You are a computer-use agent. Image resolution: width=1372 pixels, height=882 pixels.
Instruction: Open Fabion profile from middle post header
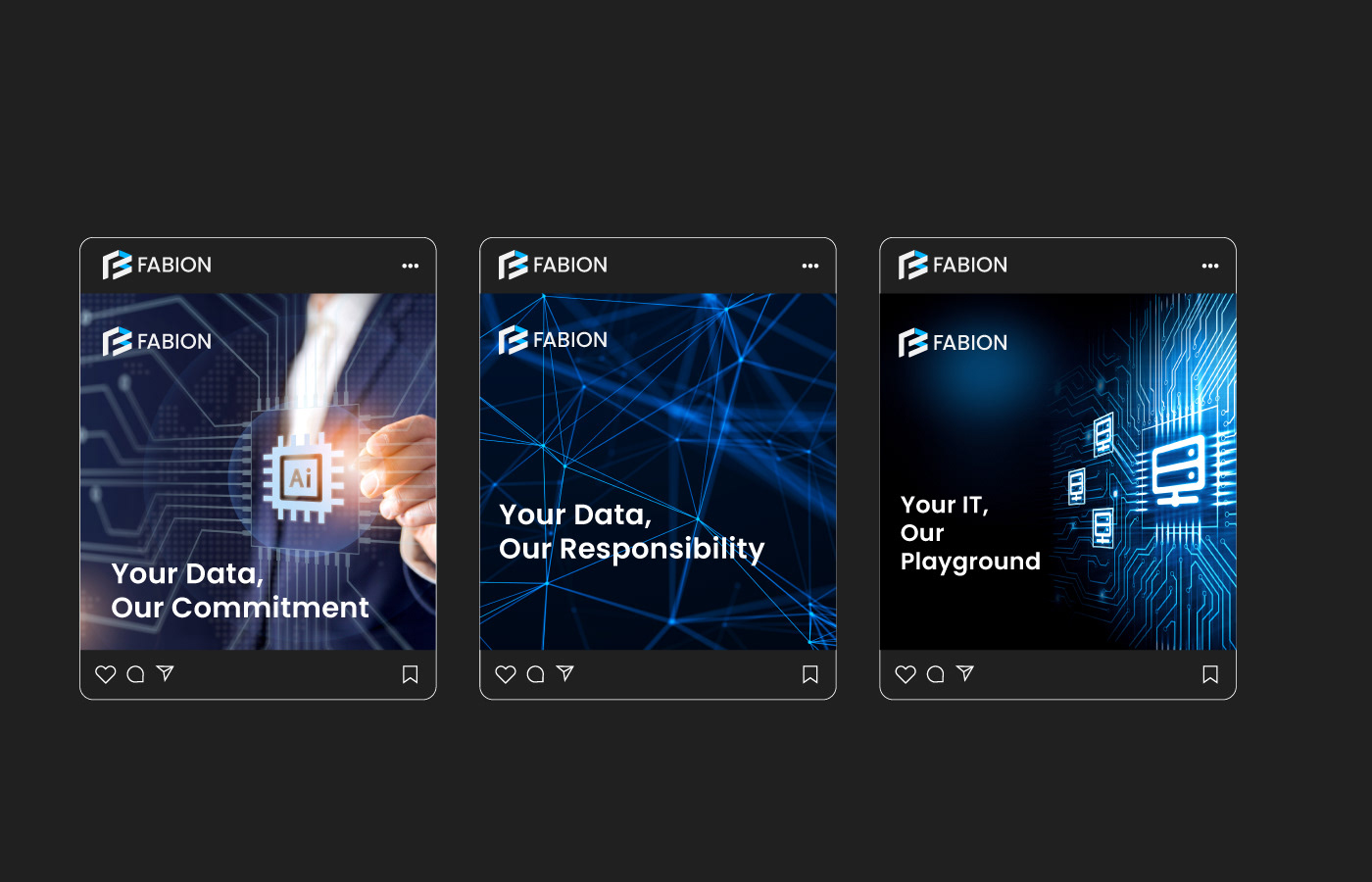(x=553, y=265)
